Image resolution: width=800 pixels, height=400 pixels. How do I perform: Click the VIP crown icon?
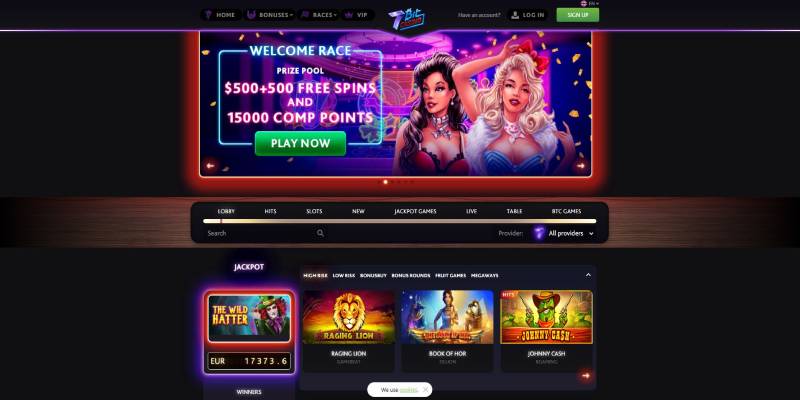coord(349,15)
